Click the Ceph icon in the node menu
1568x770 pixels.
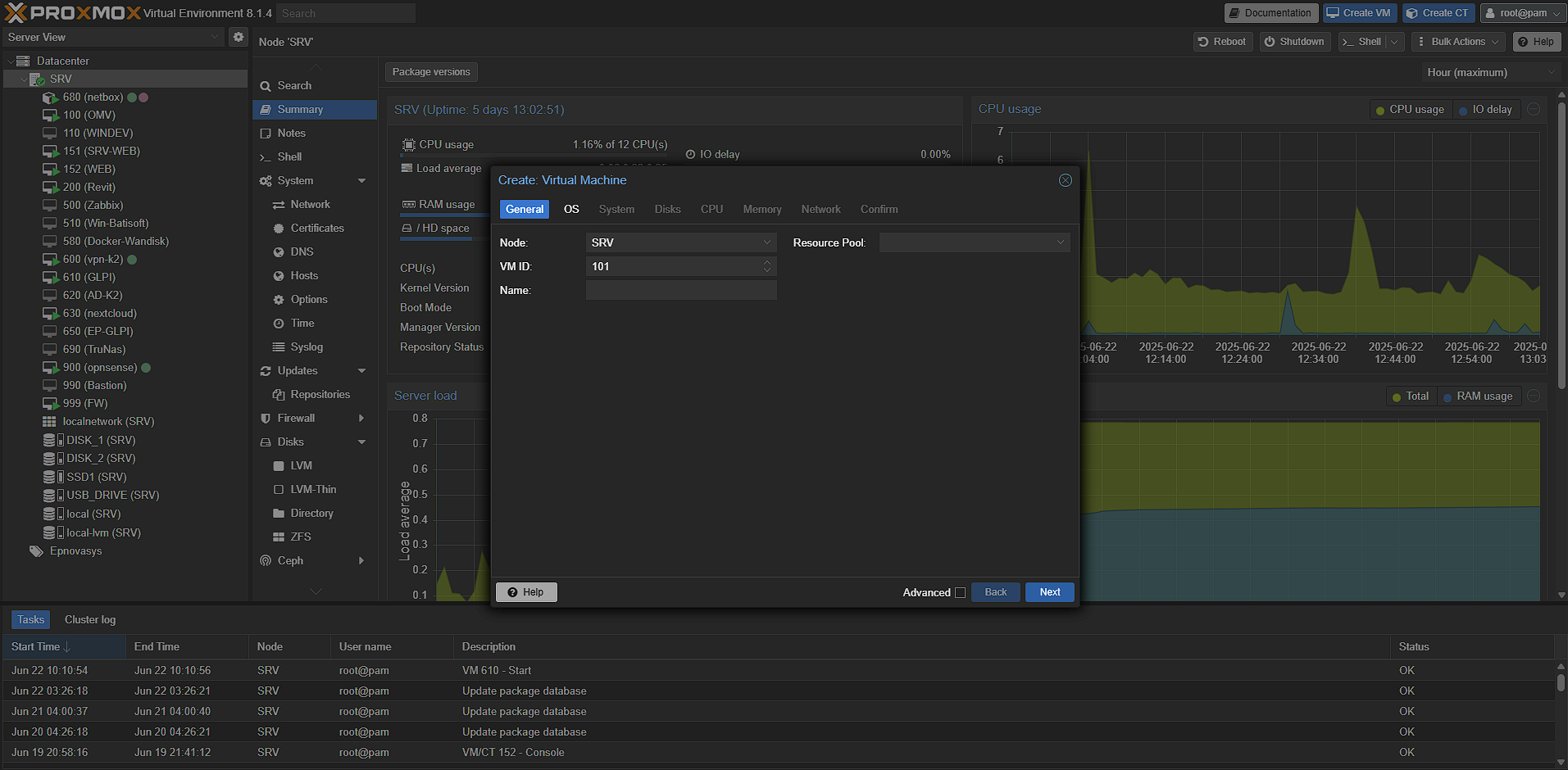pos(266,561)
